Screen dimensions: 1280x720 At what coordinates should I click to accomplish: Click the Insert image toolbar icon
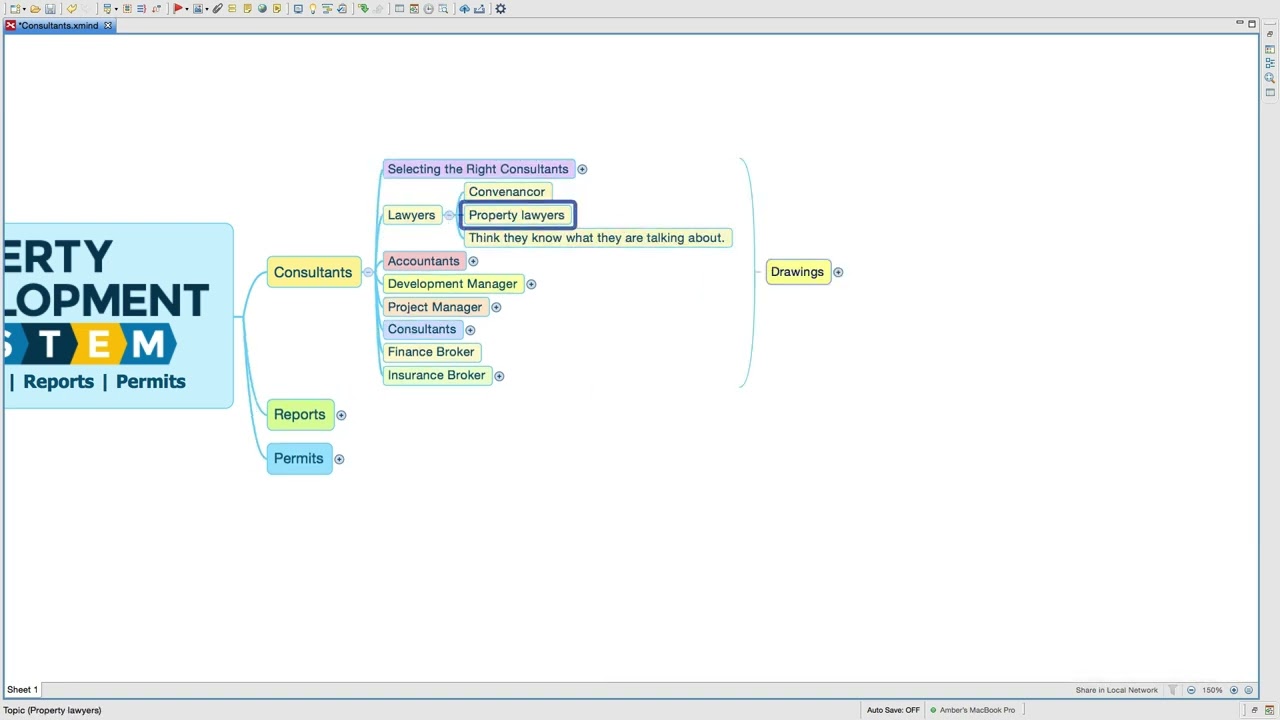point(198,9)
